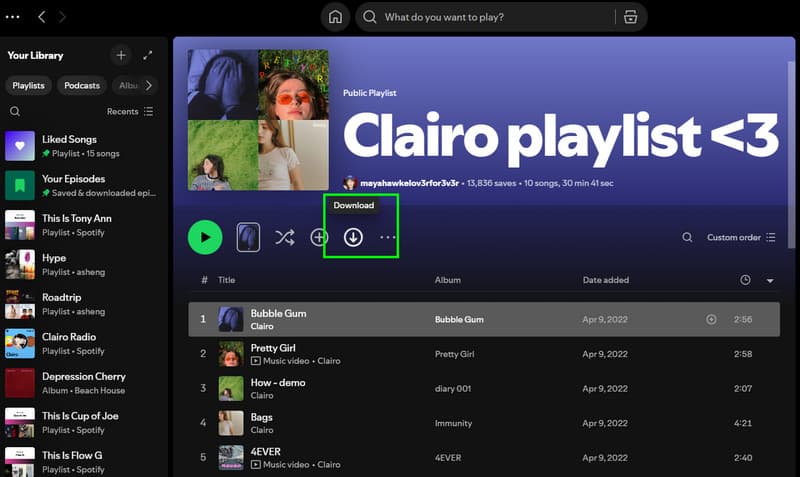Open the Depression Cherry album
The width and height of the screenshot is (800, 477).
click(84, 383)
